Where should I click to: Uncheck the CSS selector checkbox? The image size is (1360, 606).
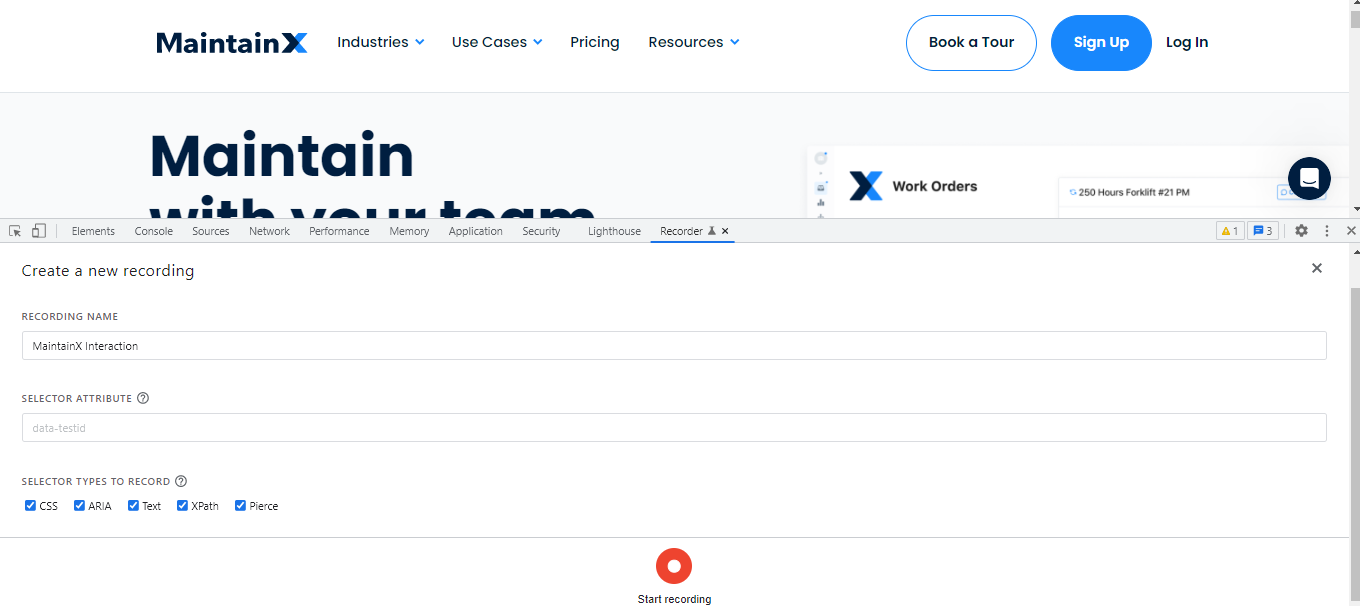tap(30, 506)
